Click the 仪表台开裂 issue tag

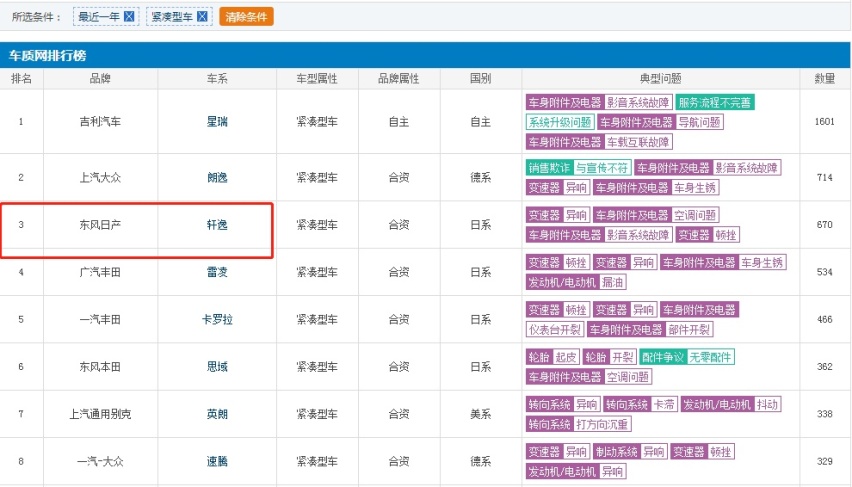point(555,329)
